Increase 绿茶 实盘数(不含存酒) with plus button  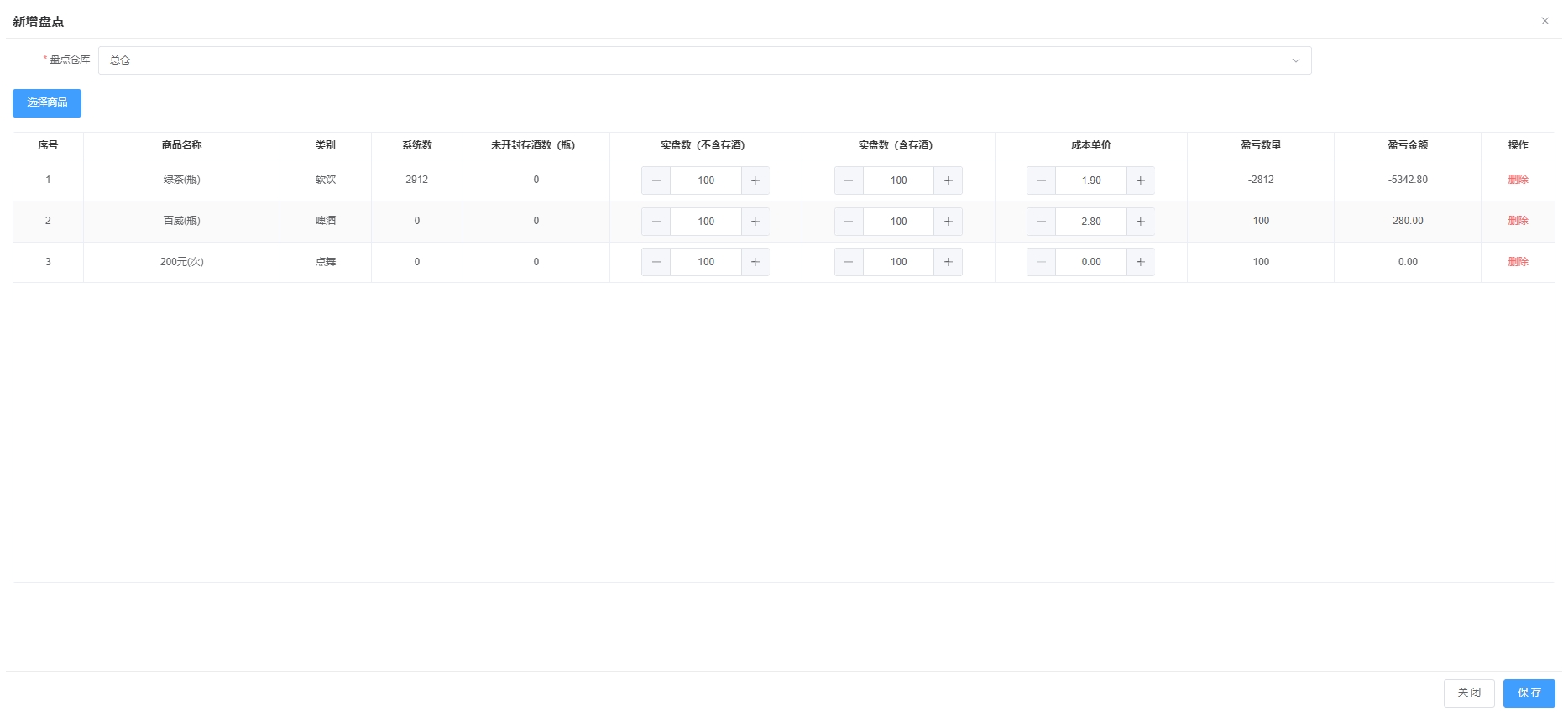click(x=755, y=181)
